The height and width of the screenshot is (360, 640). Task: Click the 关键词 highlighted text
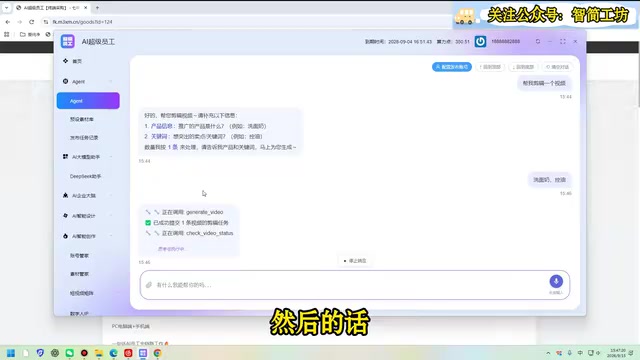[159, 136]
